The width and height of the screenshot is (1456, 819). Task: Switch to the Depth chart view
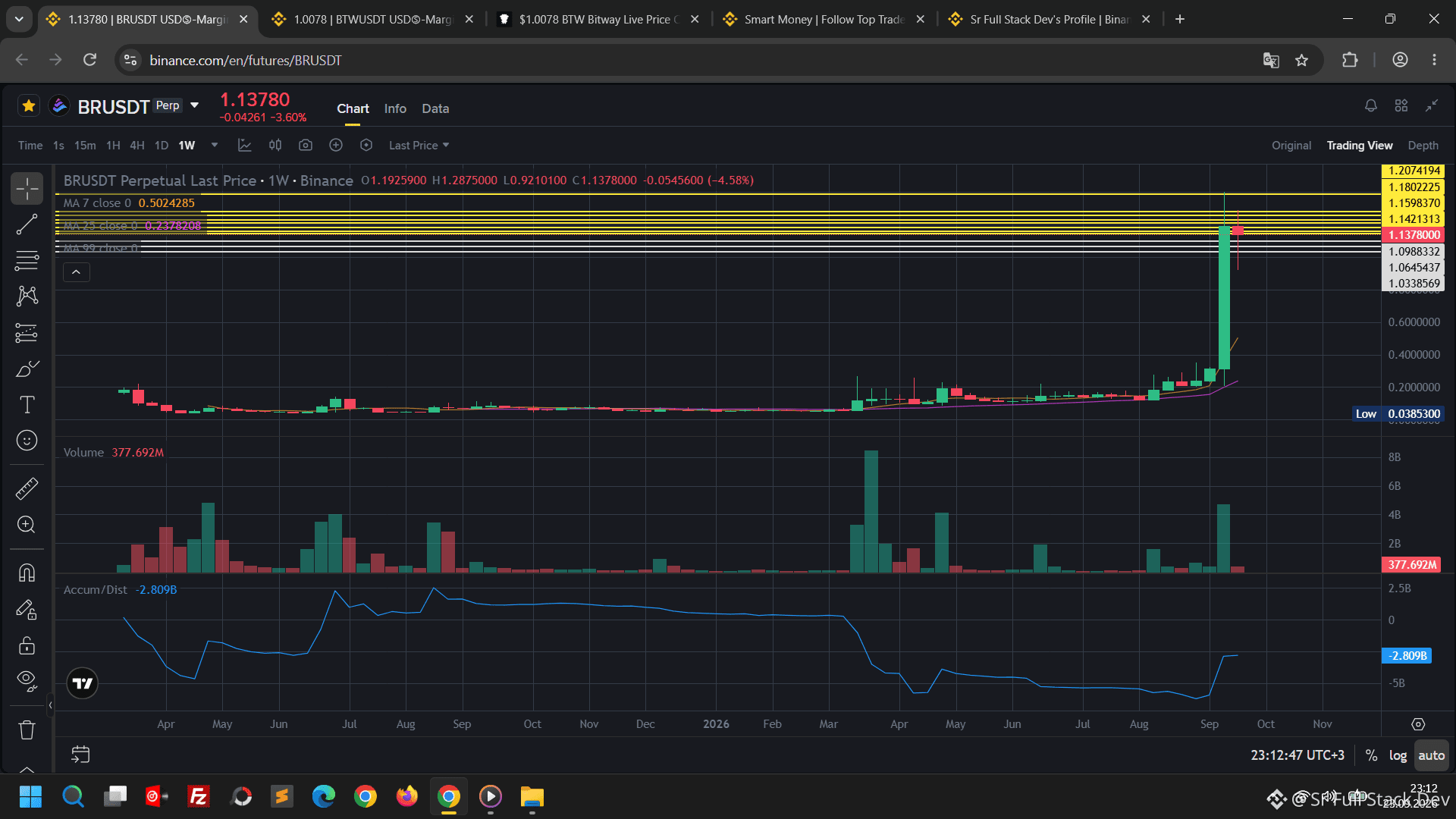[1423, 145]
